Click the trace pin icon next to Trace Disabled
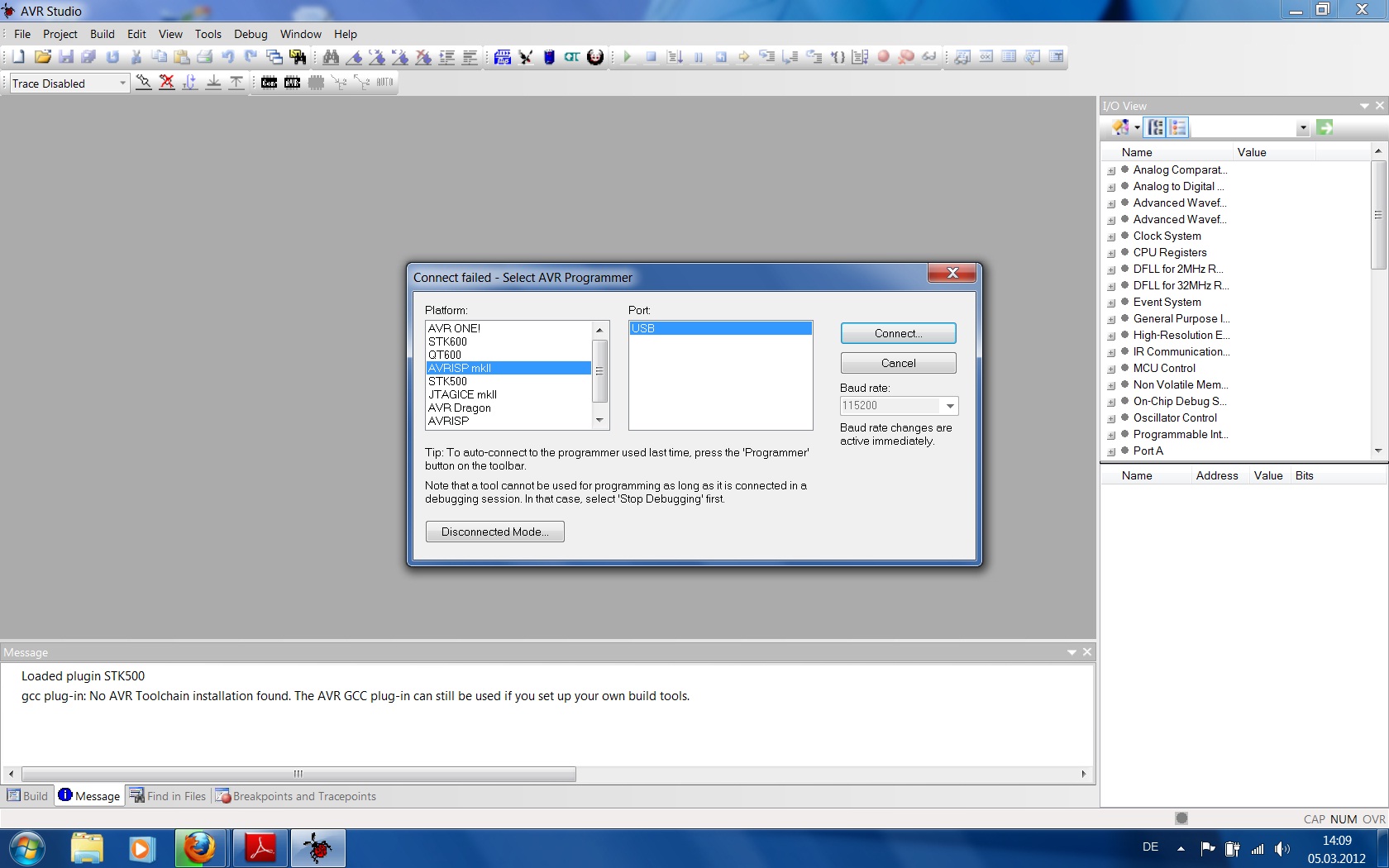Image resolution: width=1389 pixels, height=868 pixels. tap(144, 82)
